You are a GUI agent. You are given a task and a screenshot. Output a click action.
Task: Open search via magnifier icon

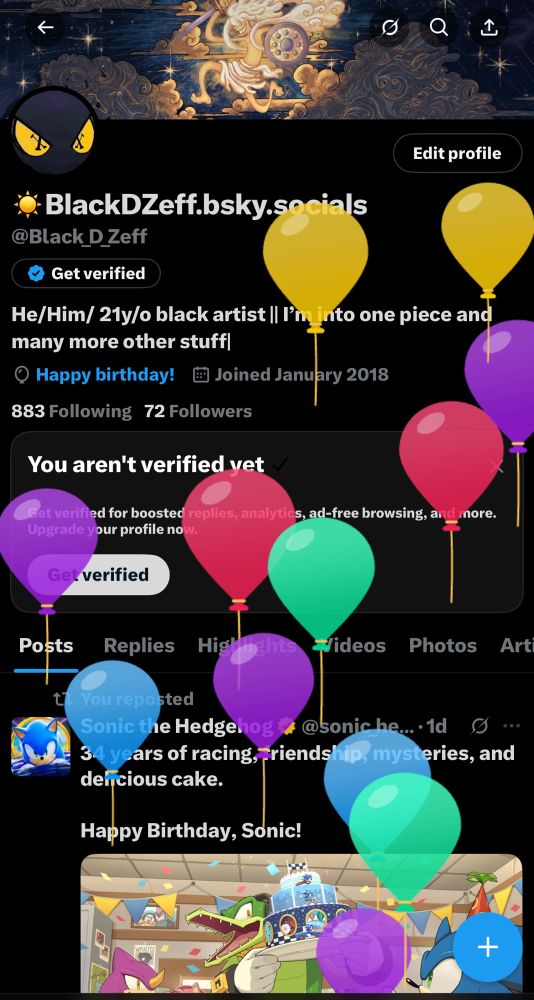coord(438,27)
